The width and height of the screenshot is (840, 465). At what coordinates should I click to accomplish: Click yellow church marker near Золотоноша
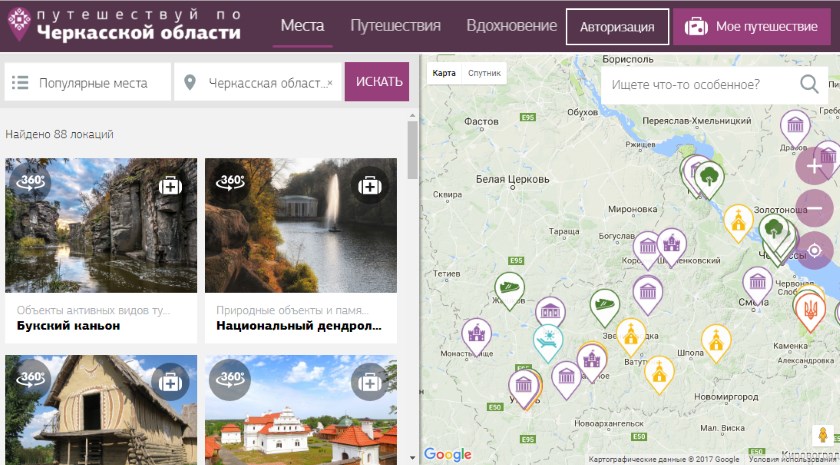pos(738,221)
